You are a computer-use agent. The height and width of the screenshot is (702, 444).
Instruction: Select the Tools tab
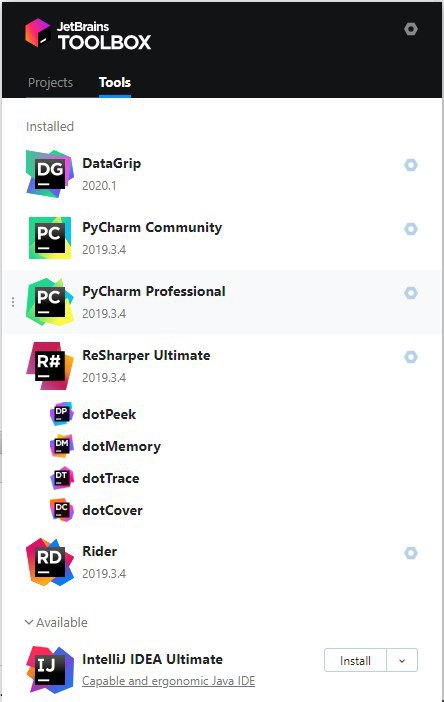point(115,83)
